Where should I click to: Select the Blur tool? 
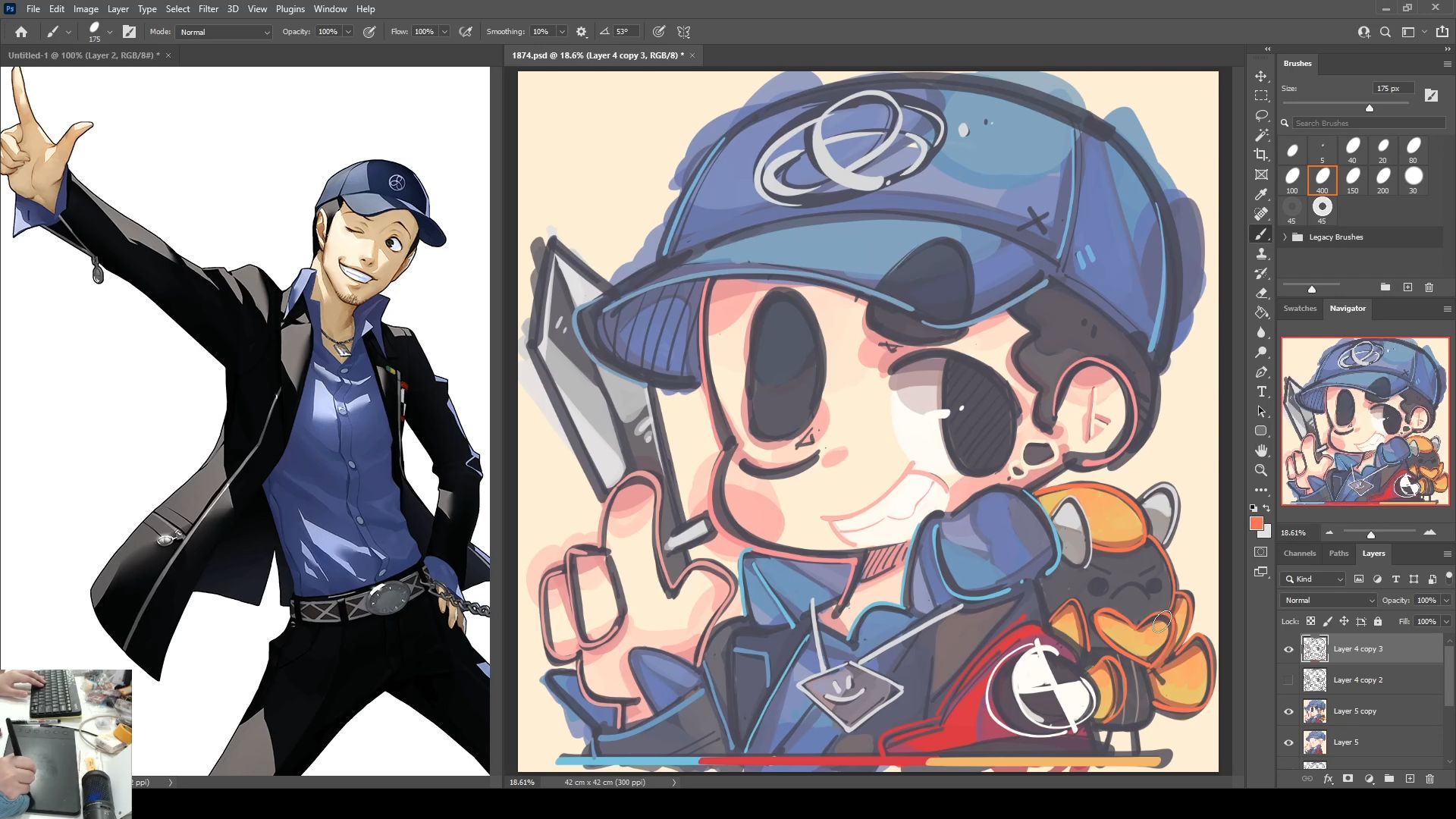pyautogui.click(x=1261, y=332)
